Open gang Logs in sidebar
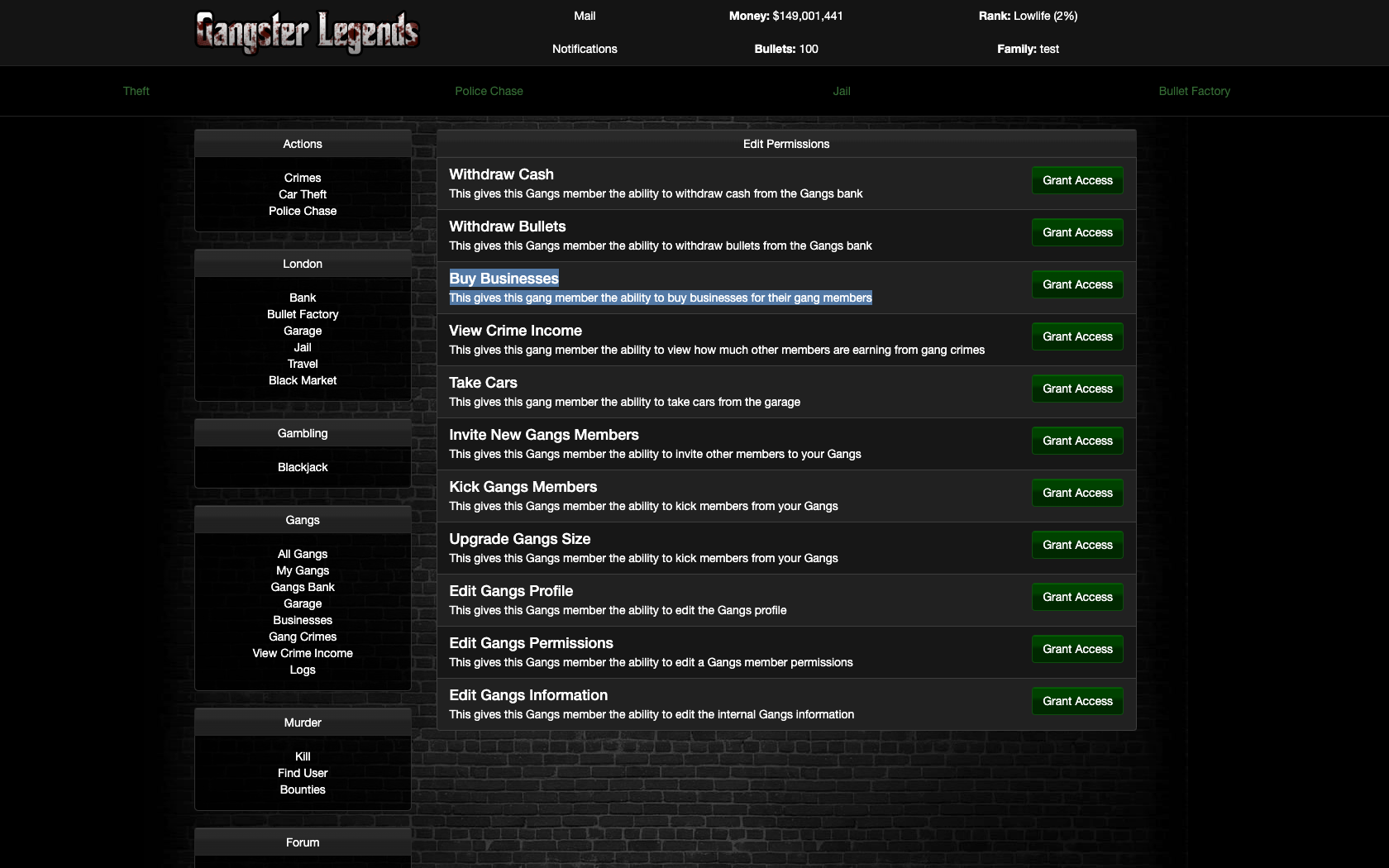Viewport: 1389px width, 868px height. point(303,670)
